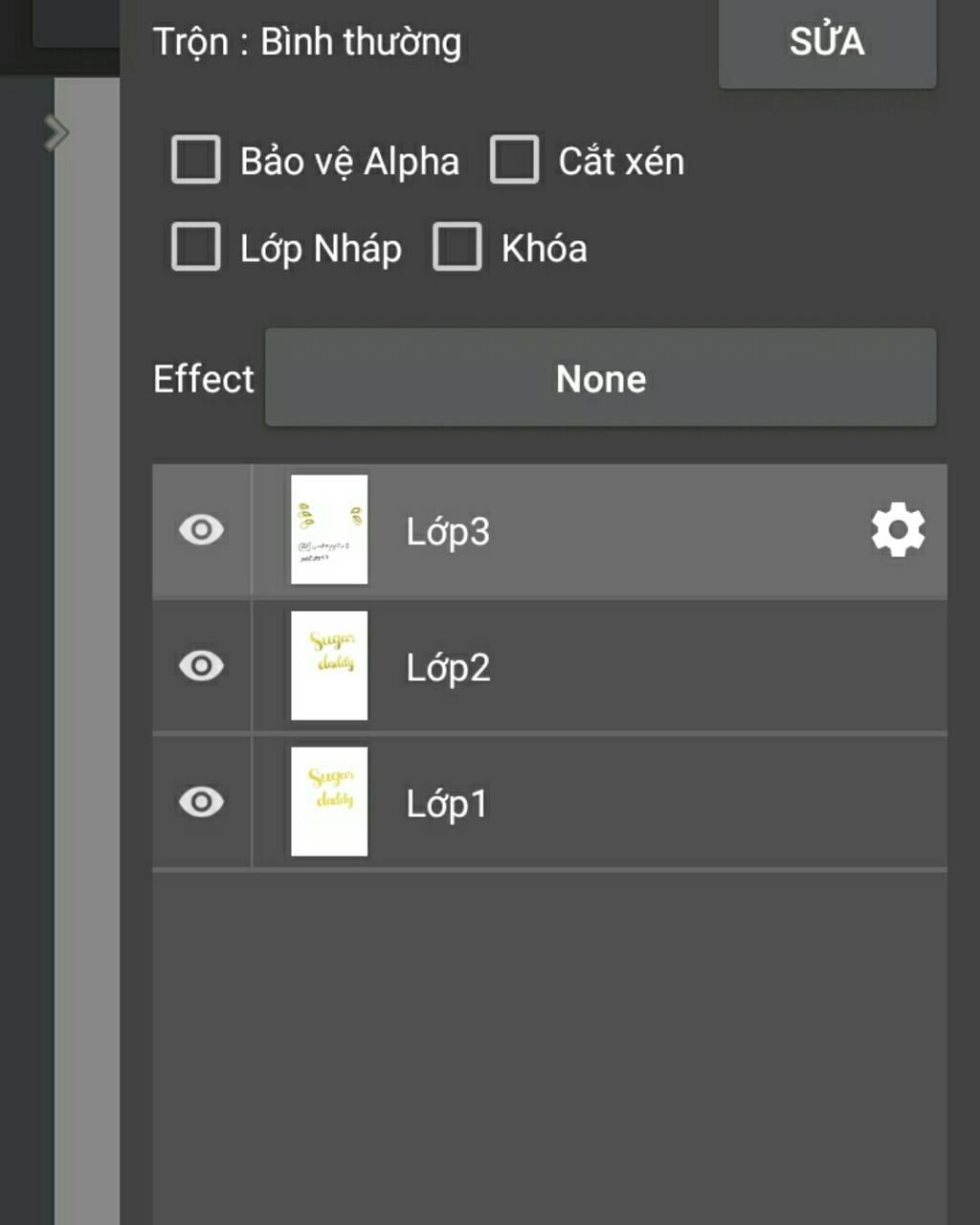Enable the Khóa lock checkbox

click(x=457, y=247)
